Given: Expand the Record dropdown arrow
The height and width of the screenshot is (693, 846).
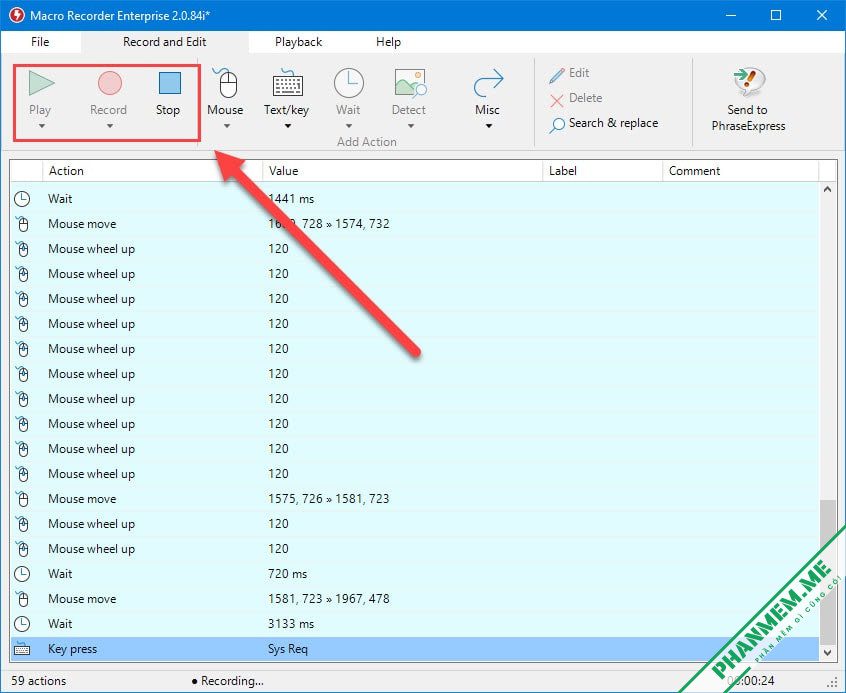Looking at the screenshot, I should click(110, 126).
